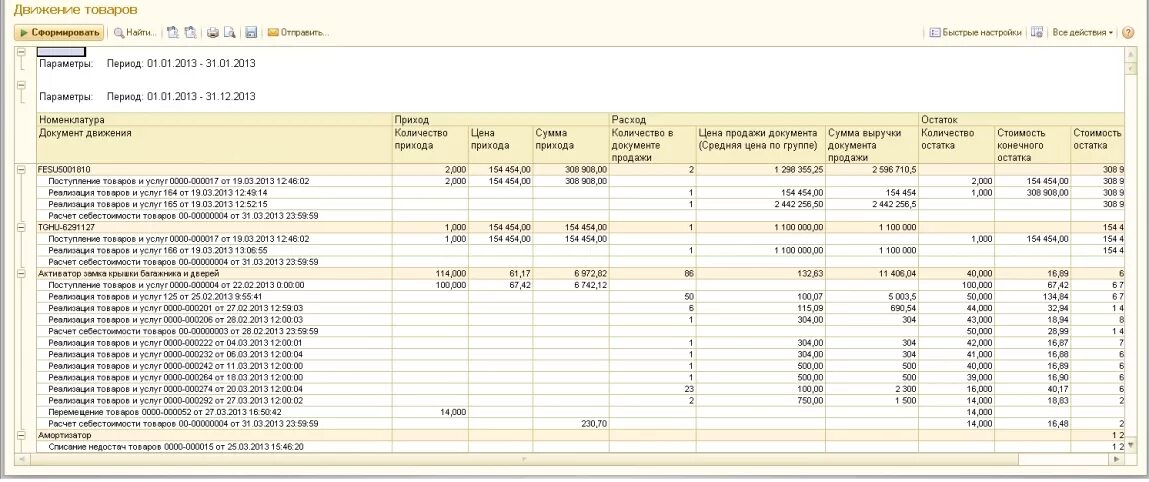Click the report variant settings icon

tap(1037, 33)
